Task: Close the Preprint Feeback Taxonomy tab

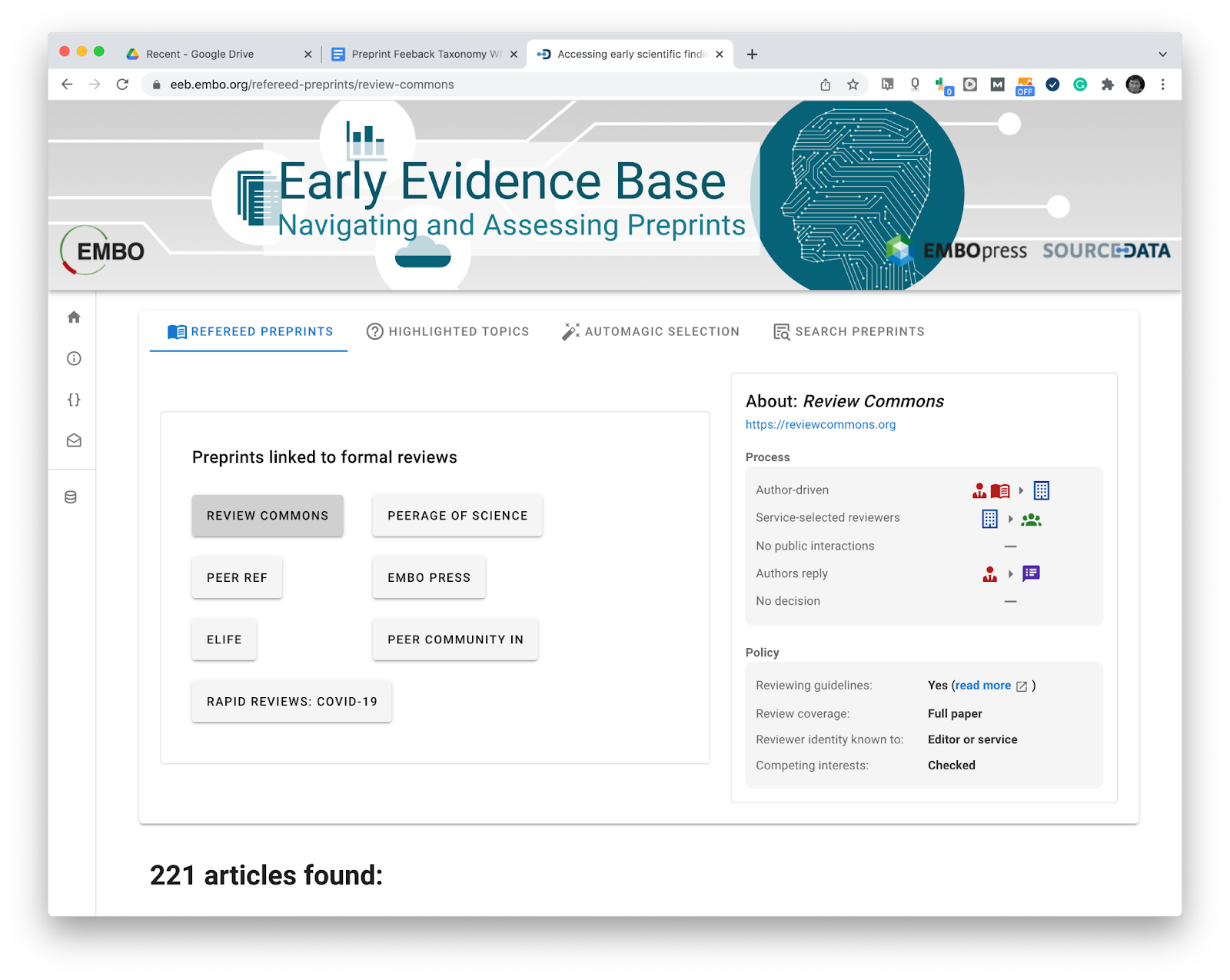Action: pyautogui.click(x=514, y=54)
